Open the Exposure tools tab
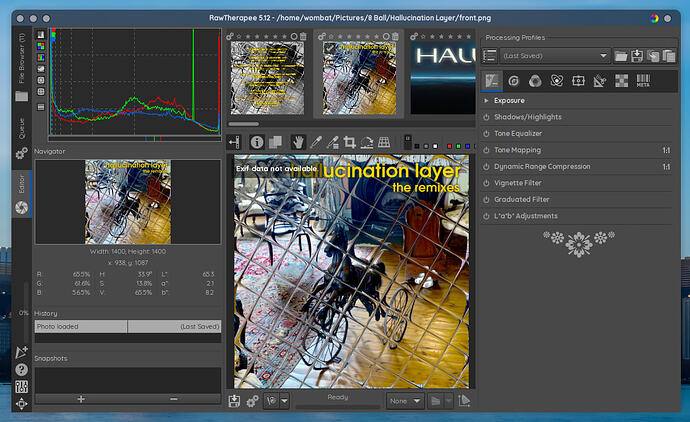The image size is (690, 422). pos(492,81)
